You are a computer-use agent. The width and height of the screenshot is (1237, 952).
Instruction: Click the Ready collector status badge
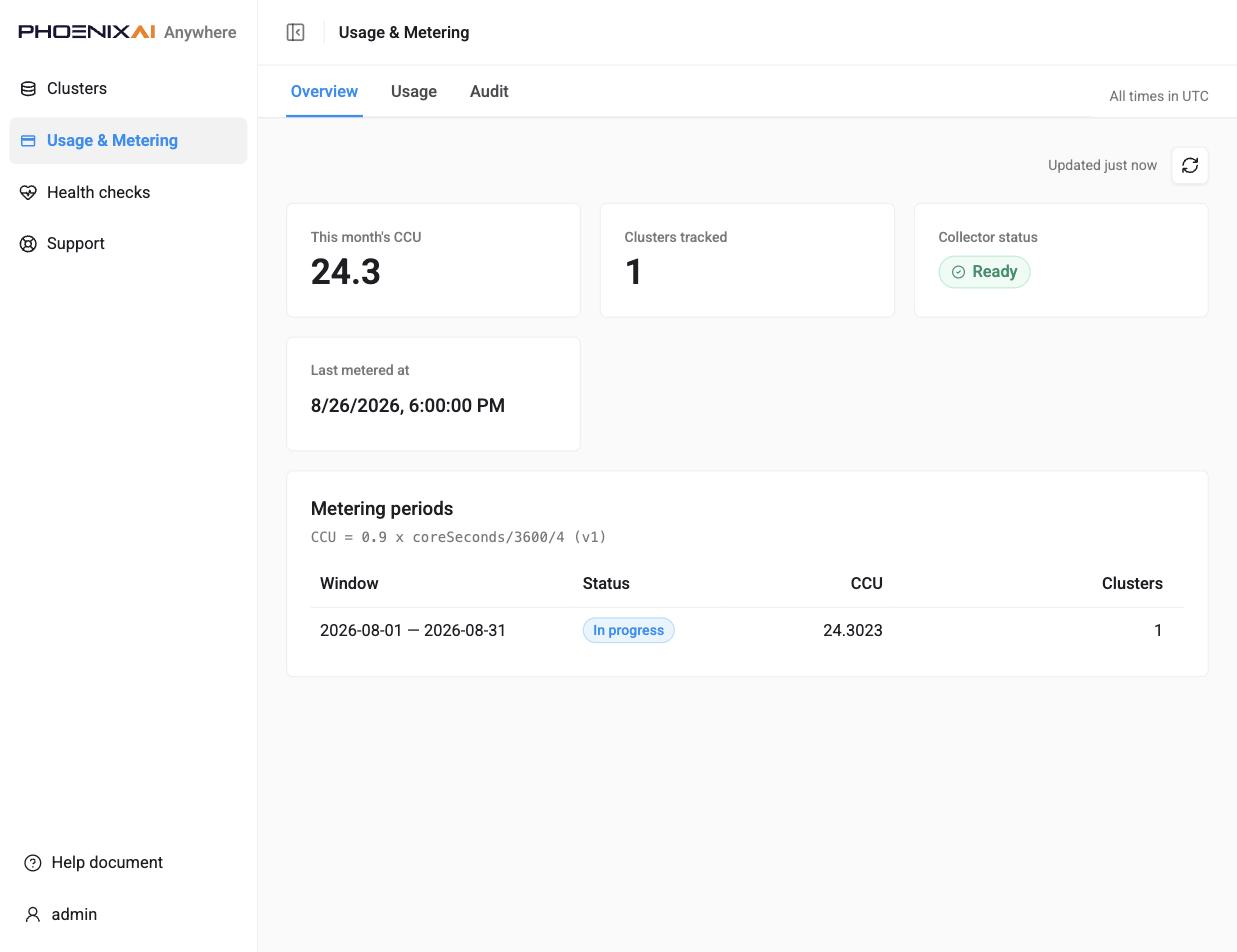984,272
